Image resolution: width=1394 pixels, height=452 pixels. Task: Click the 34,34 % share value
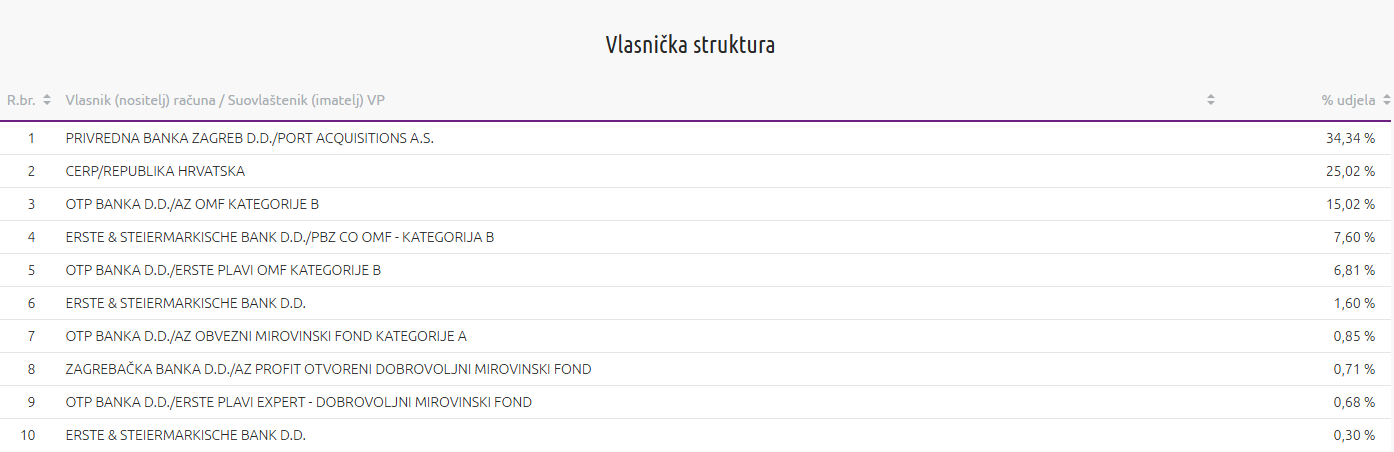point(1350,138)
